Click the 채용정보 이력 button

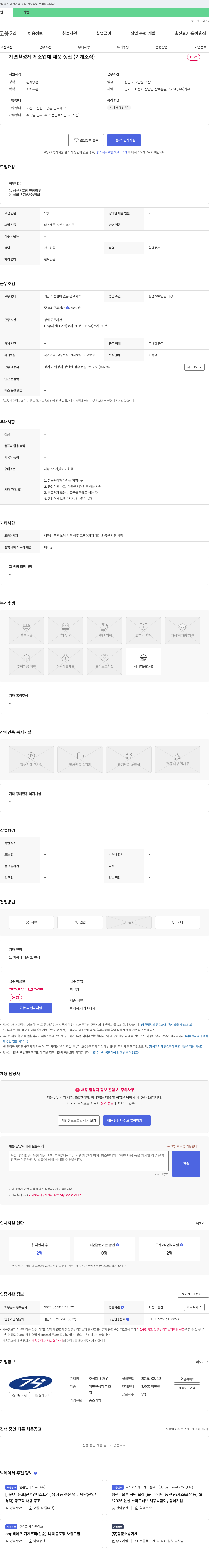187,1388
